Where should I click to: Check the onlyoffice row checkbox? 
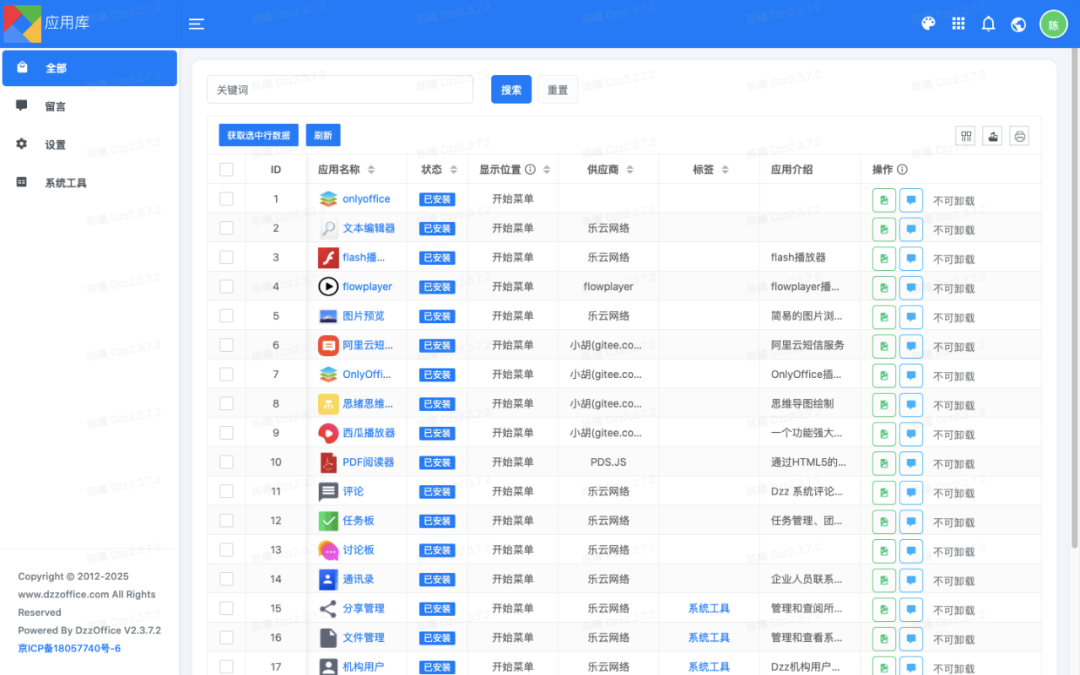[227, 199]
